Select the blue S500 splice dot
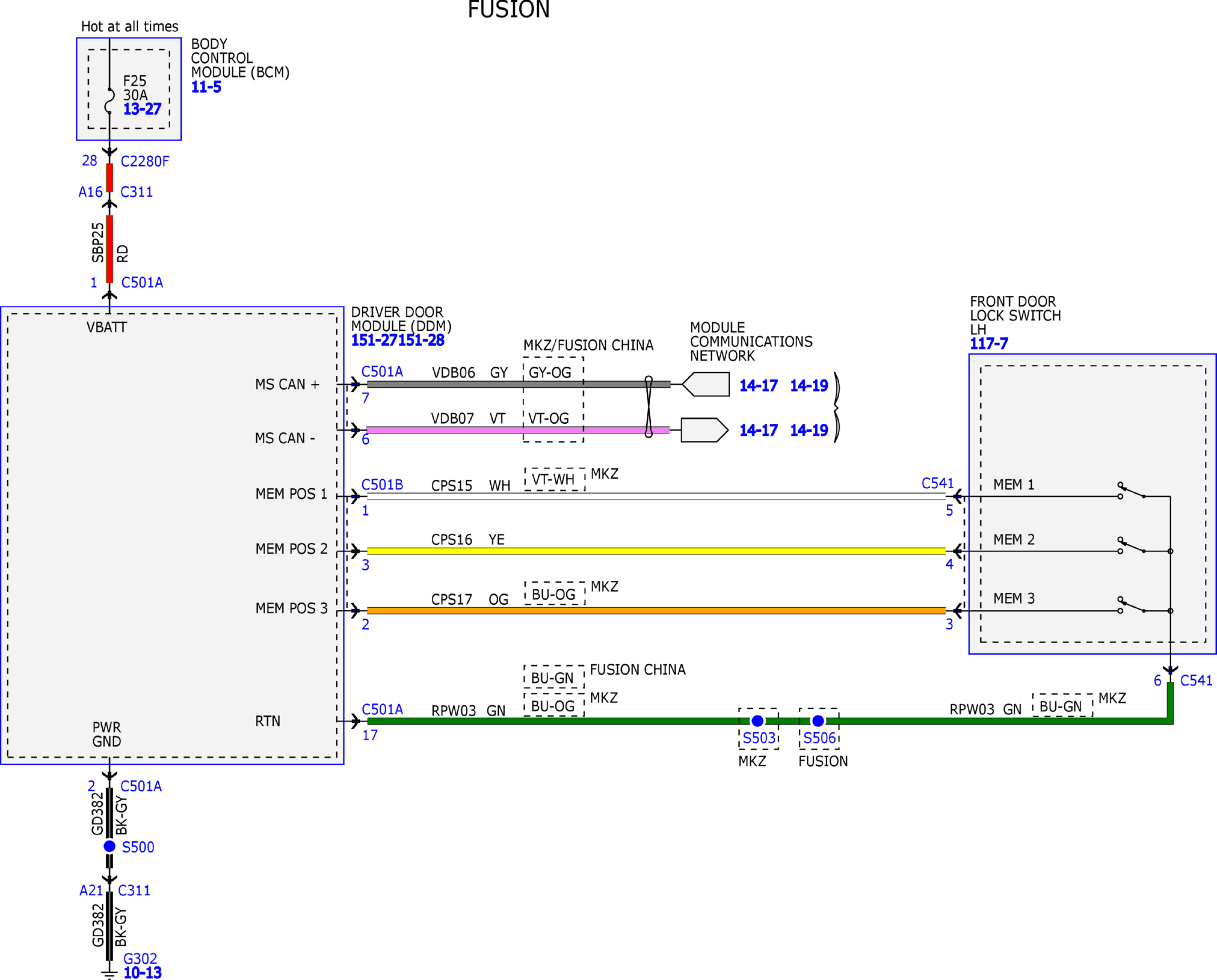Image resolution: width=1217 pixels, height=980 pixels. click(x=110, y=846)
